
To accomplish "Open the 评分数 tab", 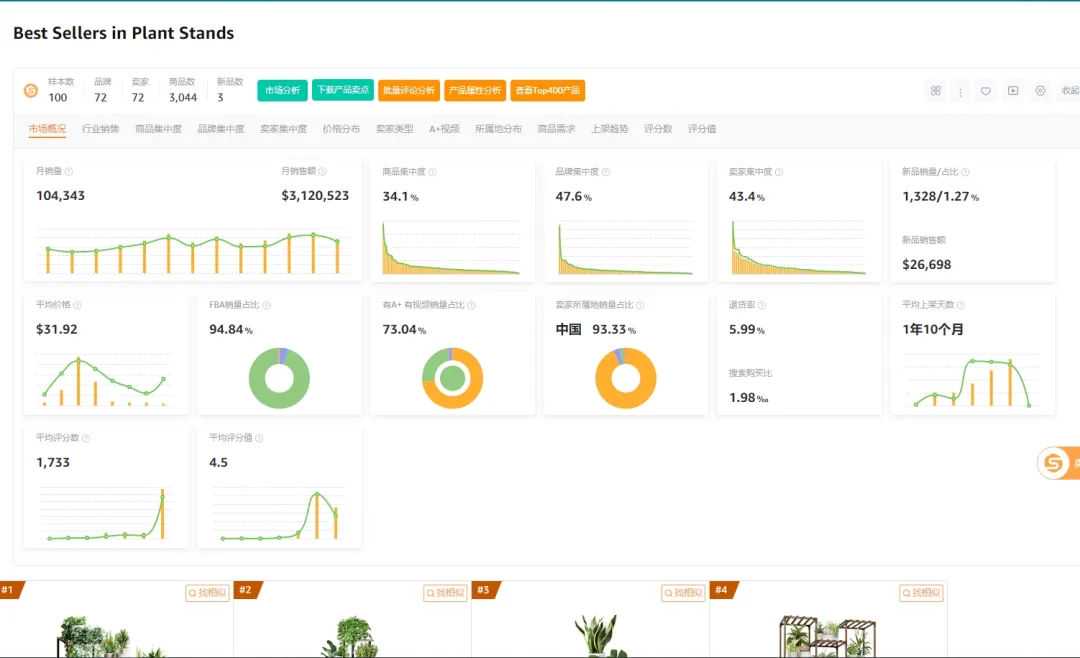I will click(658, 129).
